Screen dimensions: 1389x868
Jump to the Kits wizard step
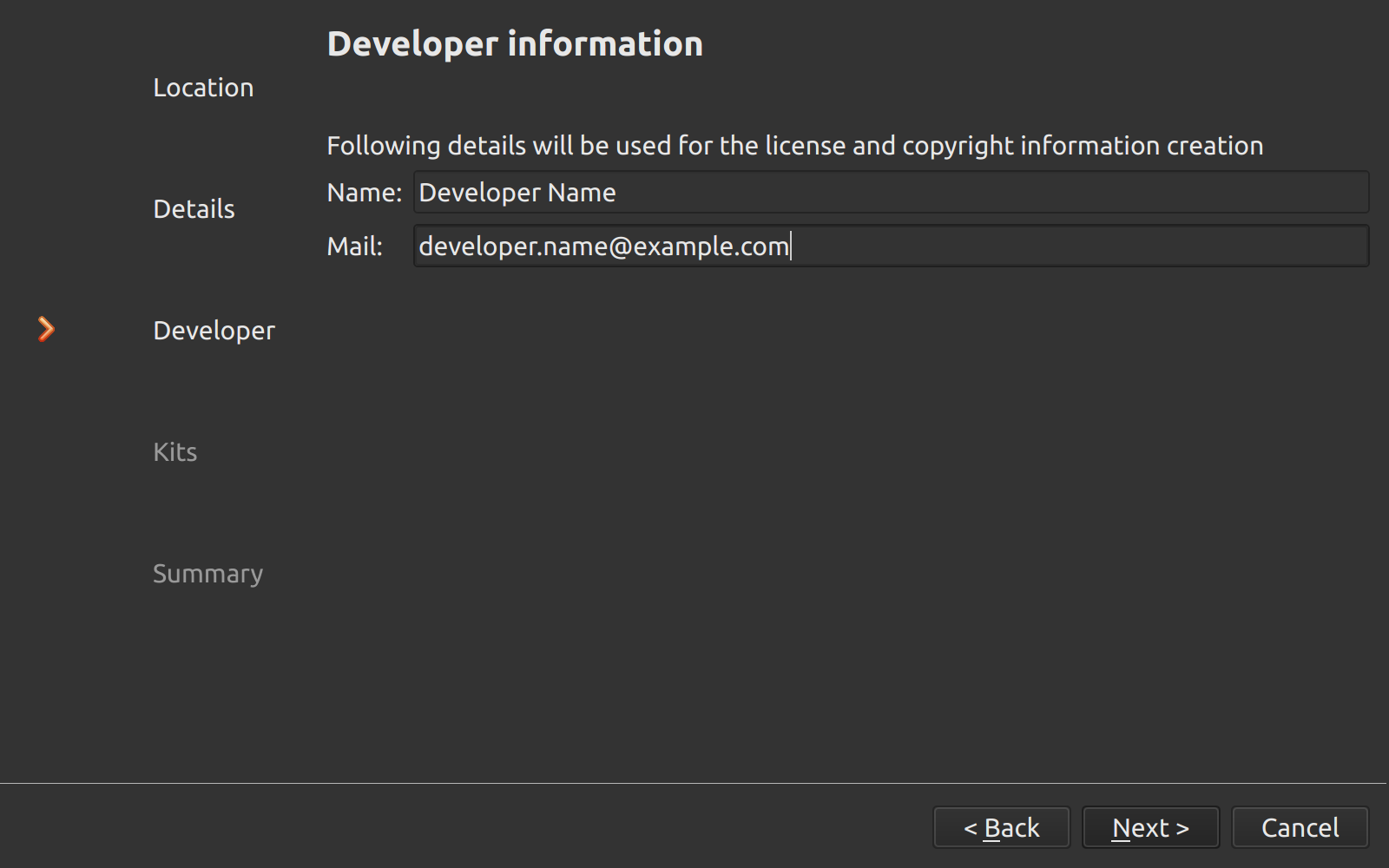[174, 452]
